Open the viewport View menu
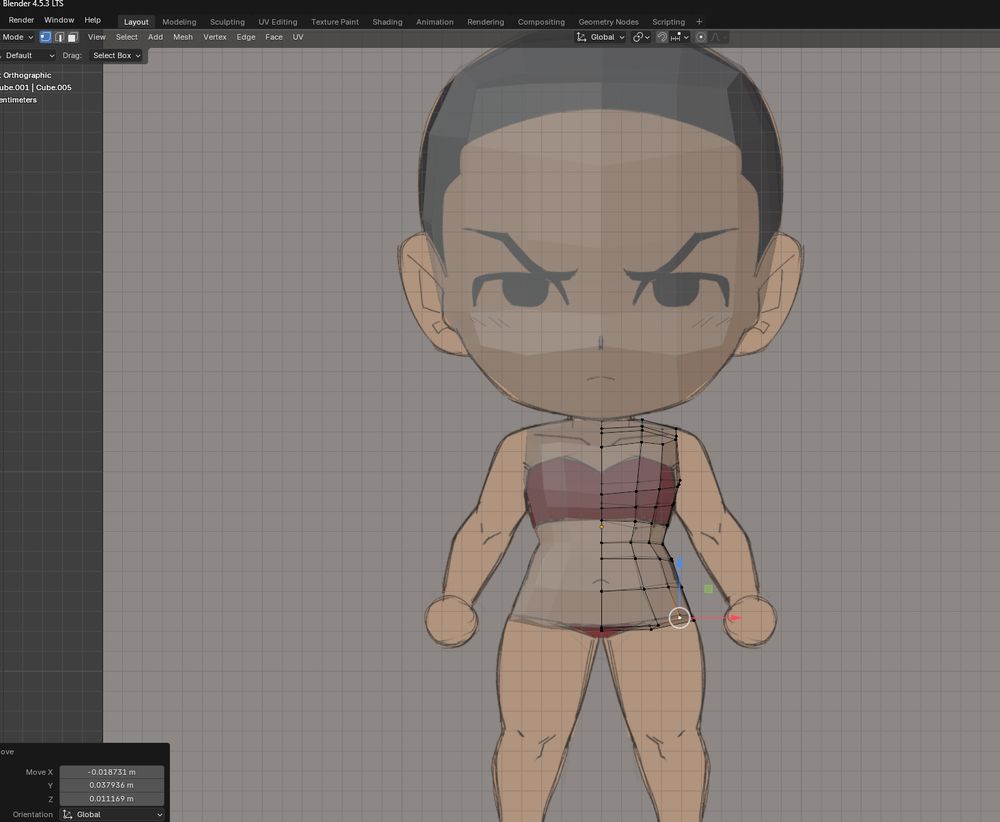 (96, 37)
